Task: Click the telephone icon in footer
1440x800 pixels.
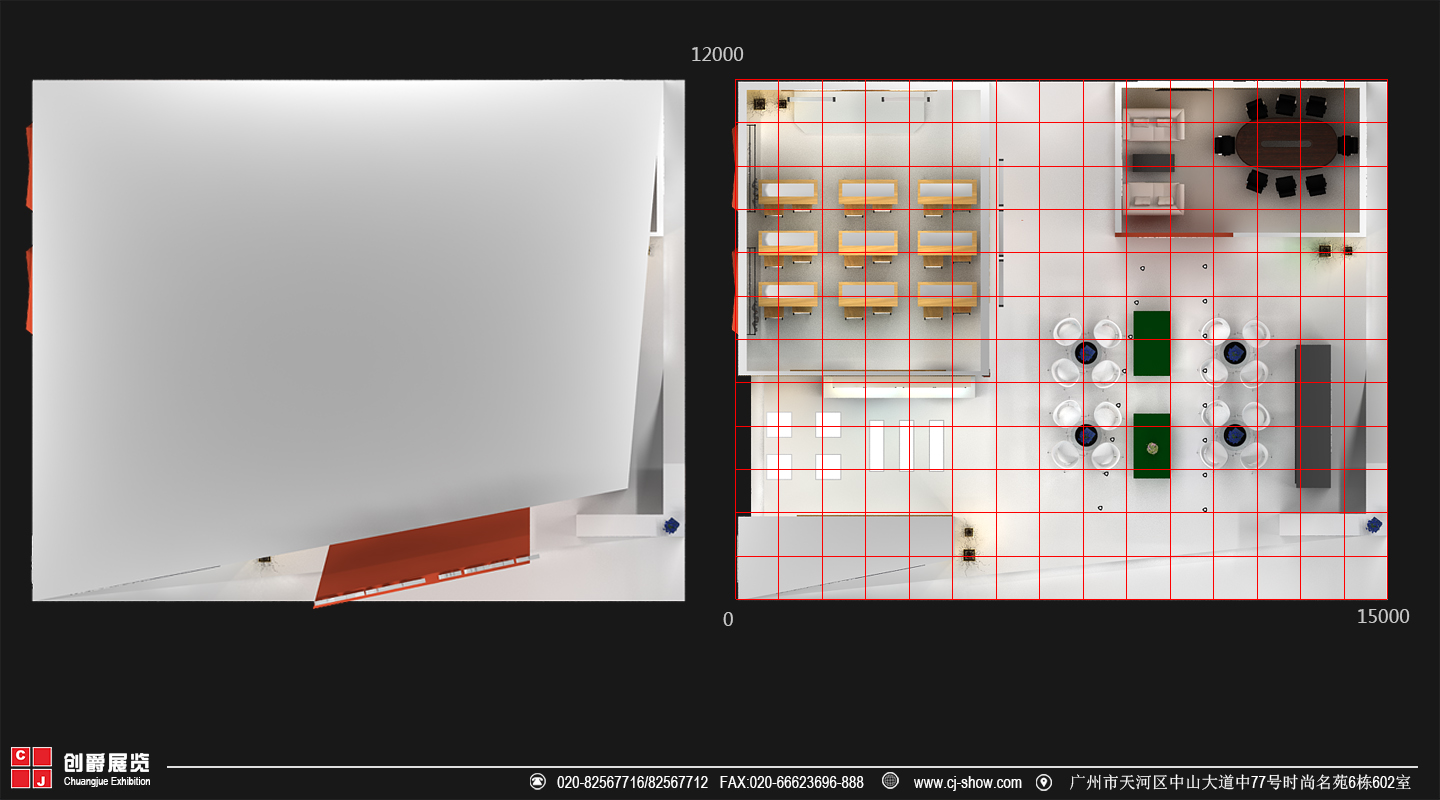Action: click(x=537, y=782)
